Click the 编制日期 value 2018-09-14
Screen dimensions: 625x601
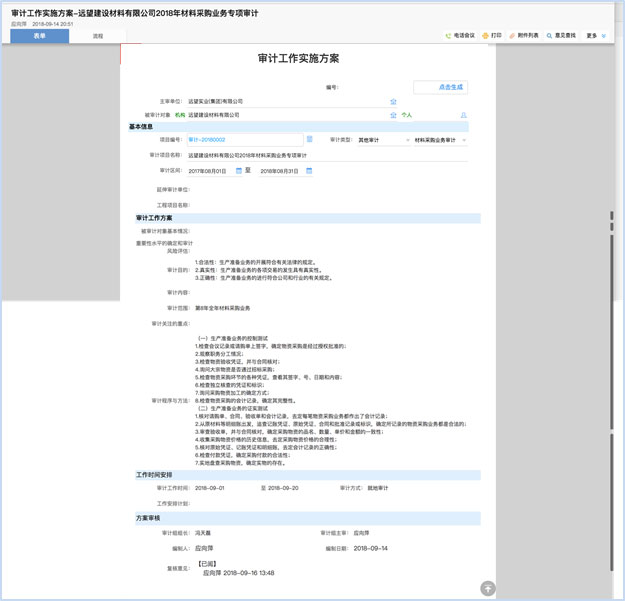pyautogui.click(x=371, y=548)
